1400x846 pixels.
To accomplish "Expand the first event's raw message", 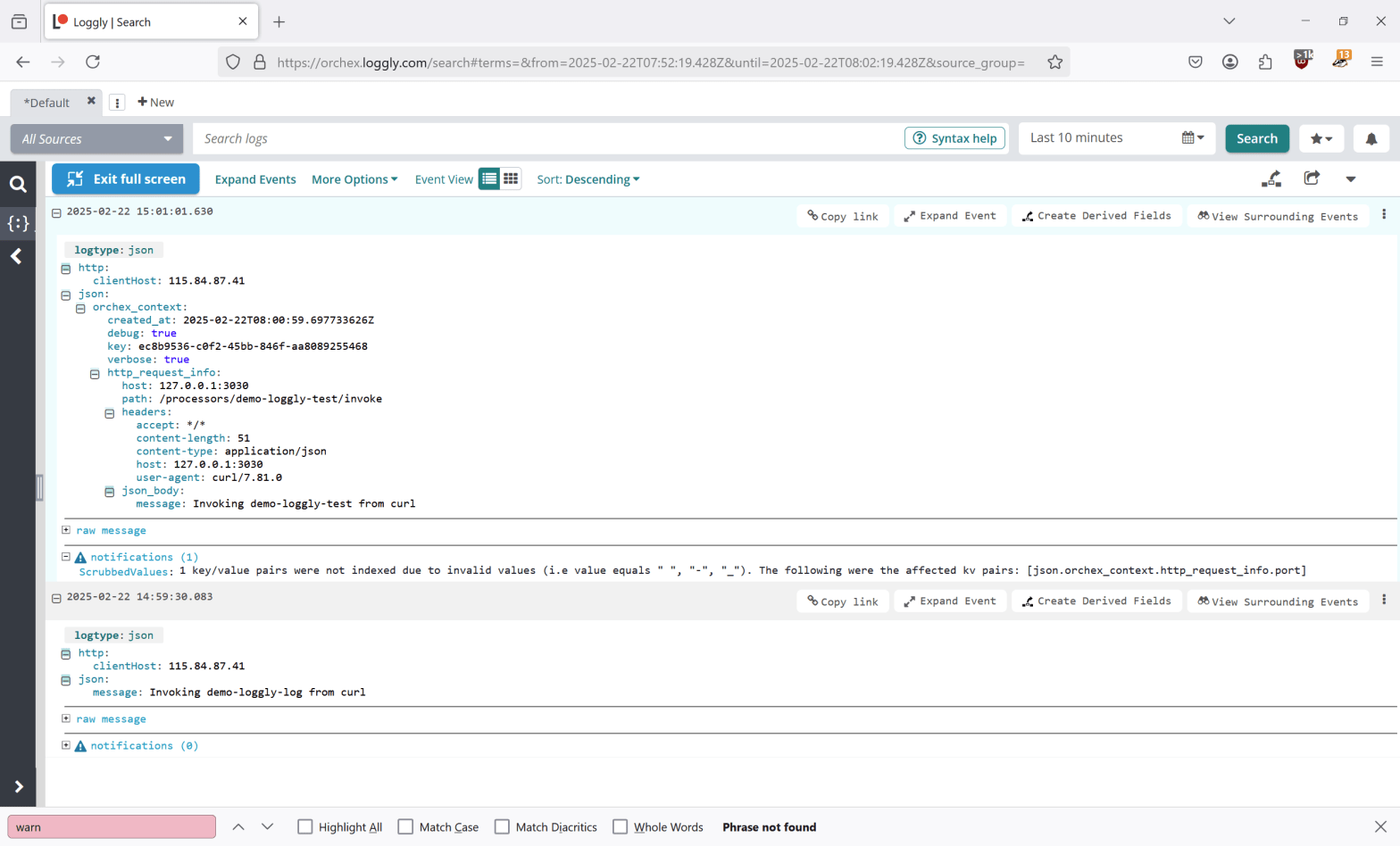I will click(66, 530).
